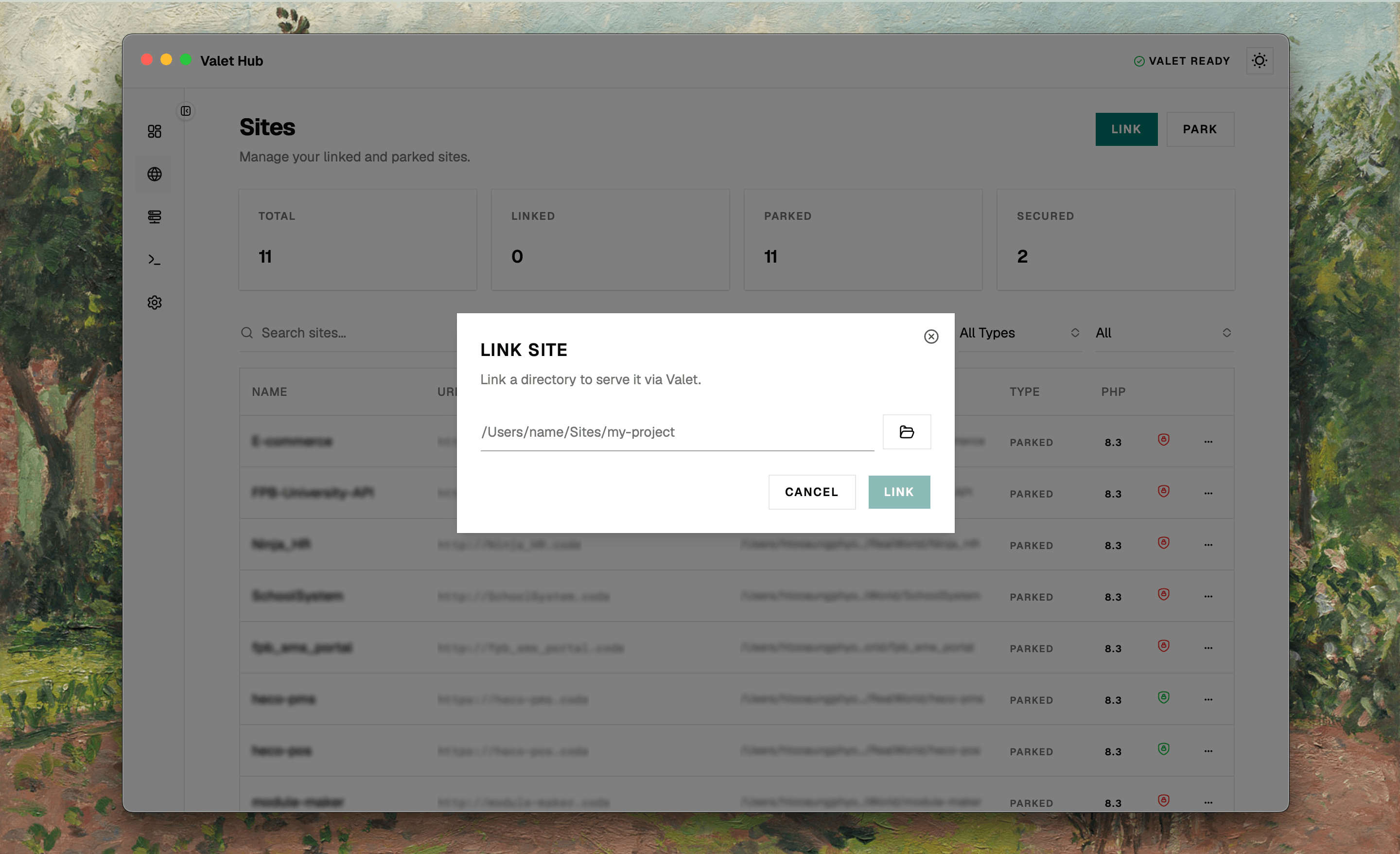Click the LINK SITE dialog heading
1400x854 pixels.
pos(524,350)
